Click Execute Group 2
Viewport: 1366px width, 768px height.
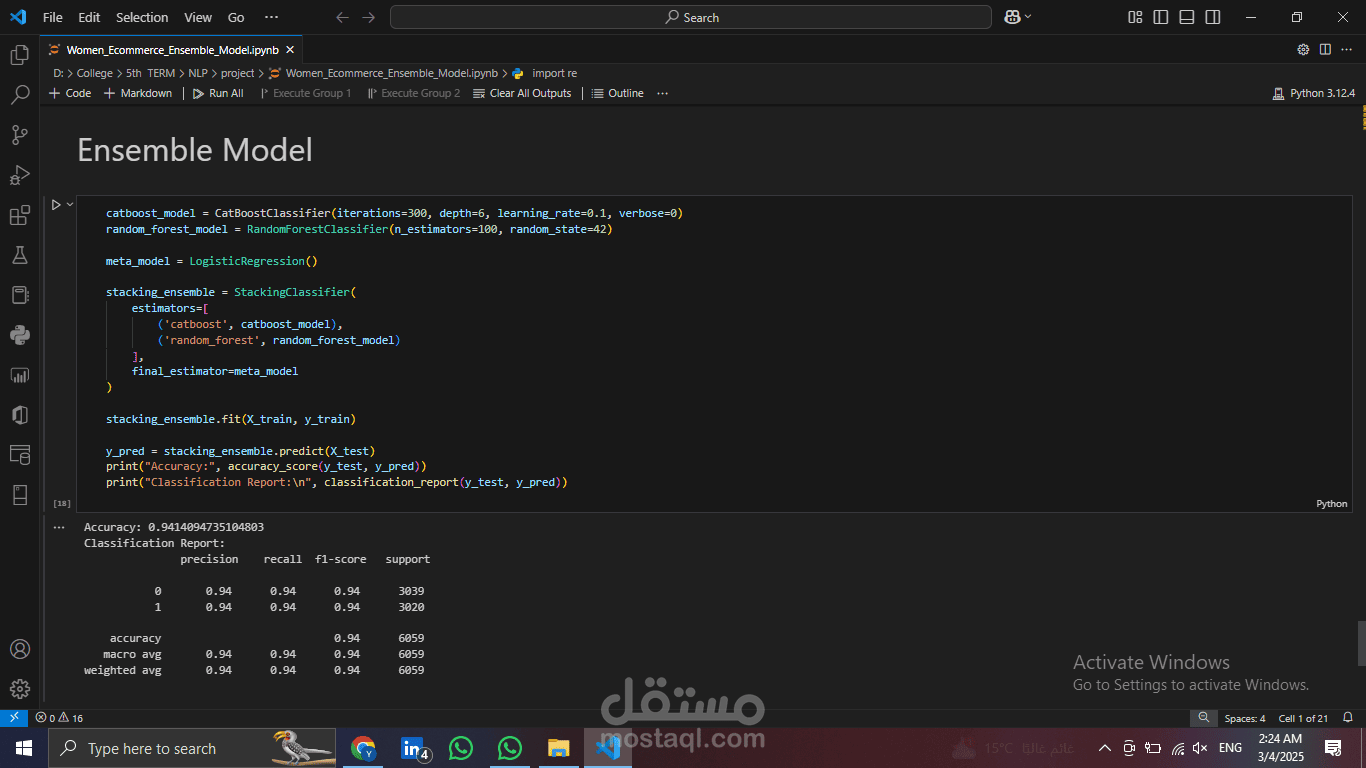click(x=414, y=93)
